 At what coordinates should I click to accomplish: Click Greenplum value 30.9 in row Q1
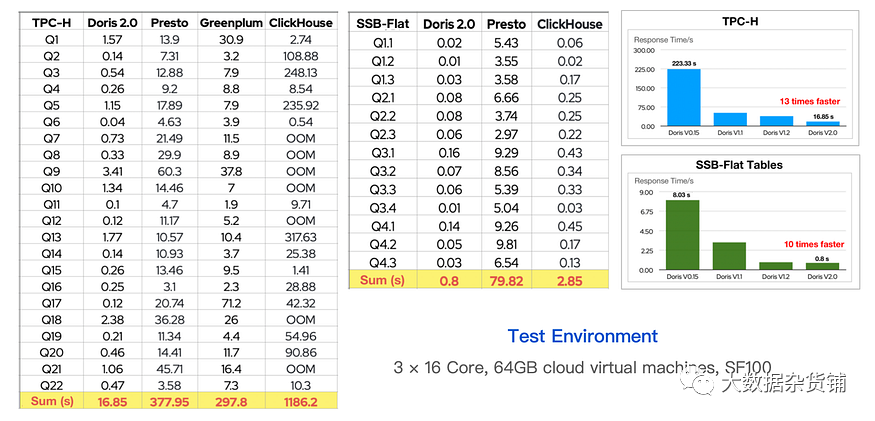pos(231,40)
